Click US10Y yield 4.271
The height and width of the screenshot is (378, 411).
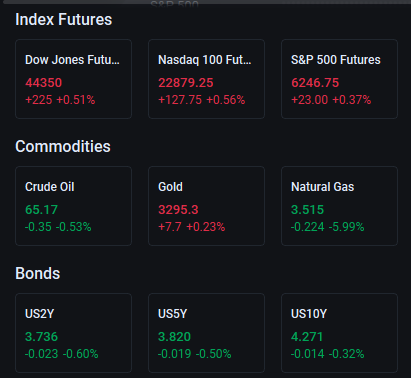coord(307,337)
